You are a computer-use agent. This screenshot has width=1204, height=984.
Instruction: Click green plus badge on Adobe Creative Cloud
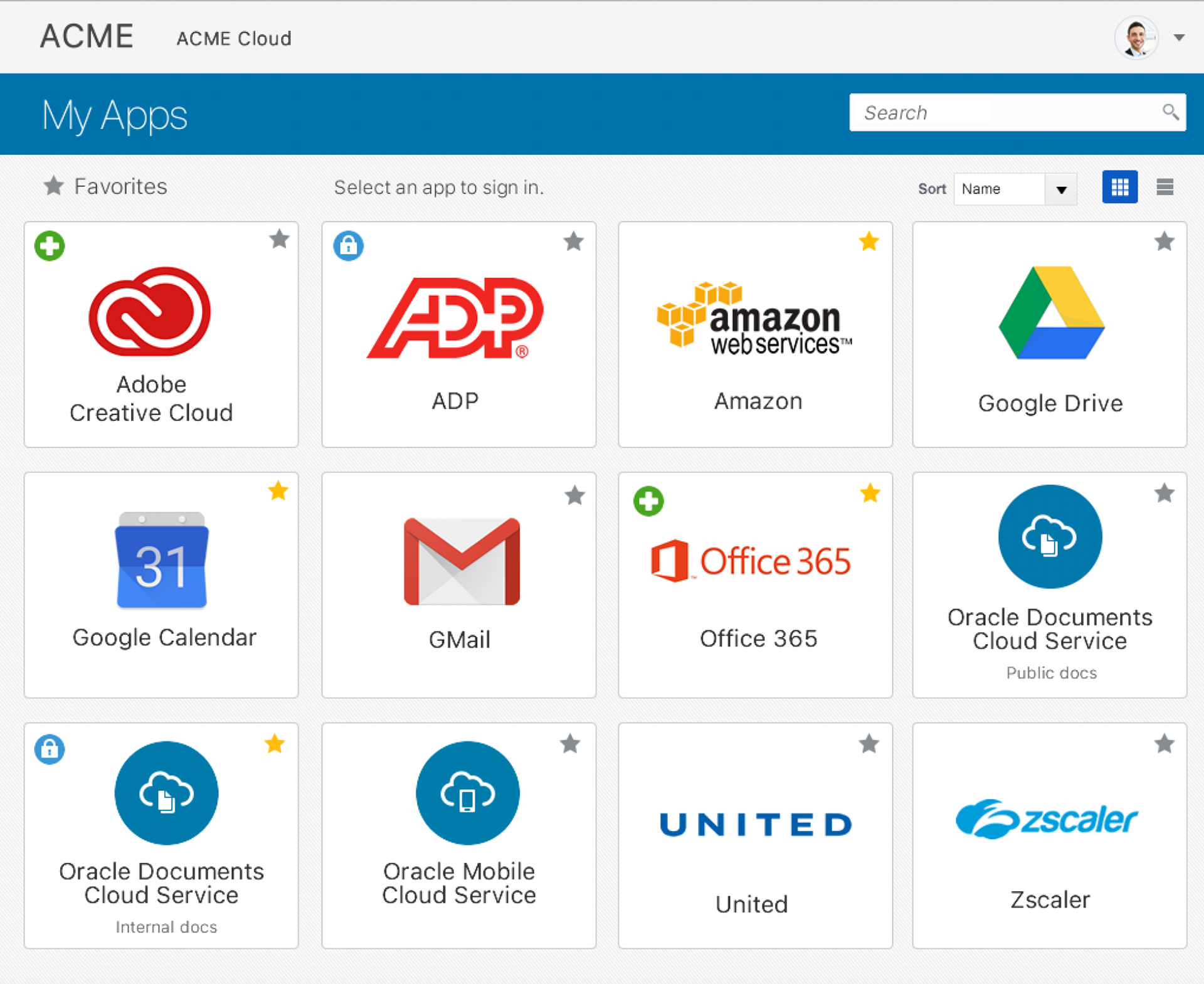[50, 245]
